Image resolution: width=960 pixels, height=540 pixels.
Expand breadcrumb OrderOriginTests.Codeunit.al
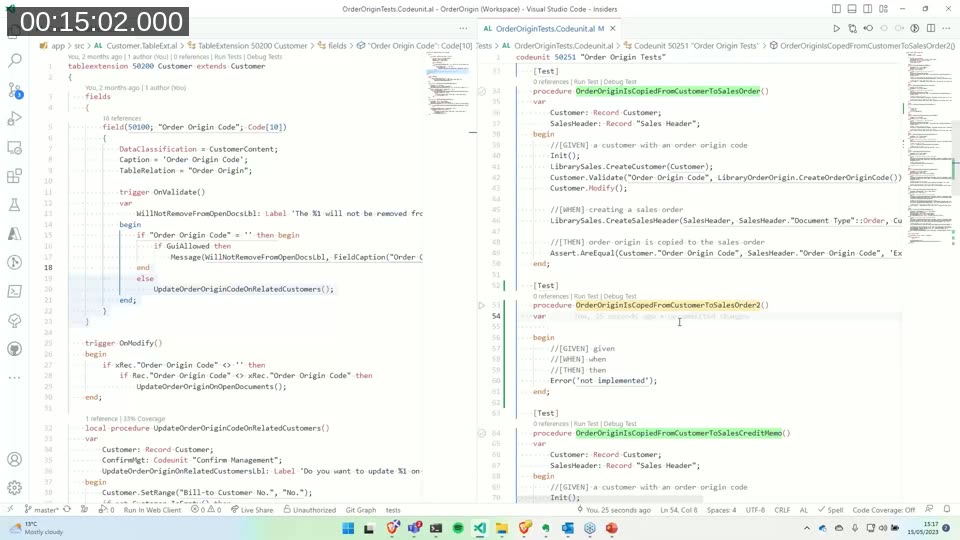pyautogui.click(x=563, y=45)
